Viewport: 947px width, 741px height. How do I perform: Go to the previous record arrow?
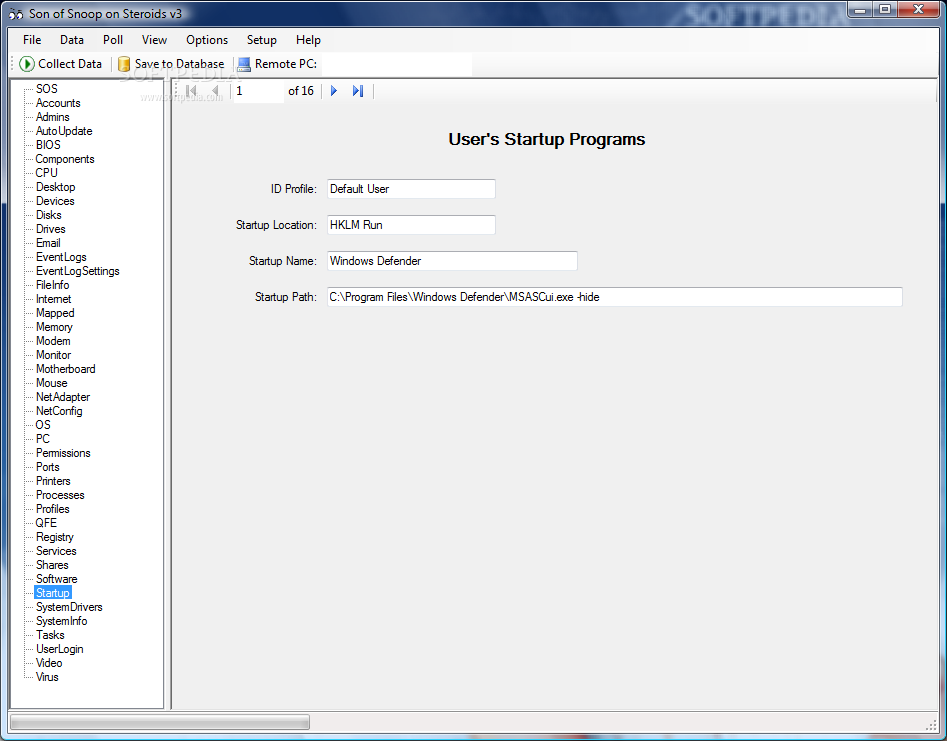tap(215, 91)
